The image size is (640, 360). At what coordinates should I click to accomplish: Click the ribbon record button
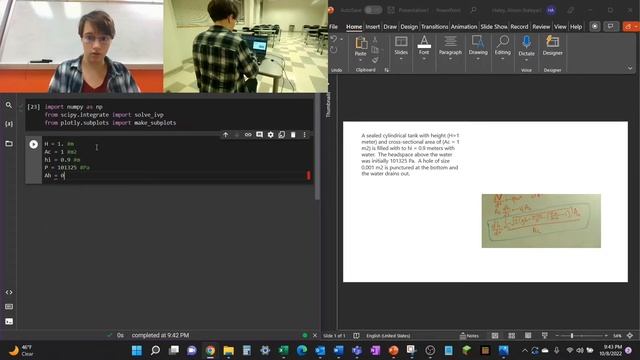595,27
